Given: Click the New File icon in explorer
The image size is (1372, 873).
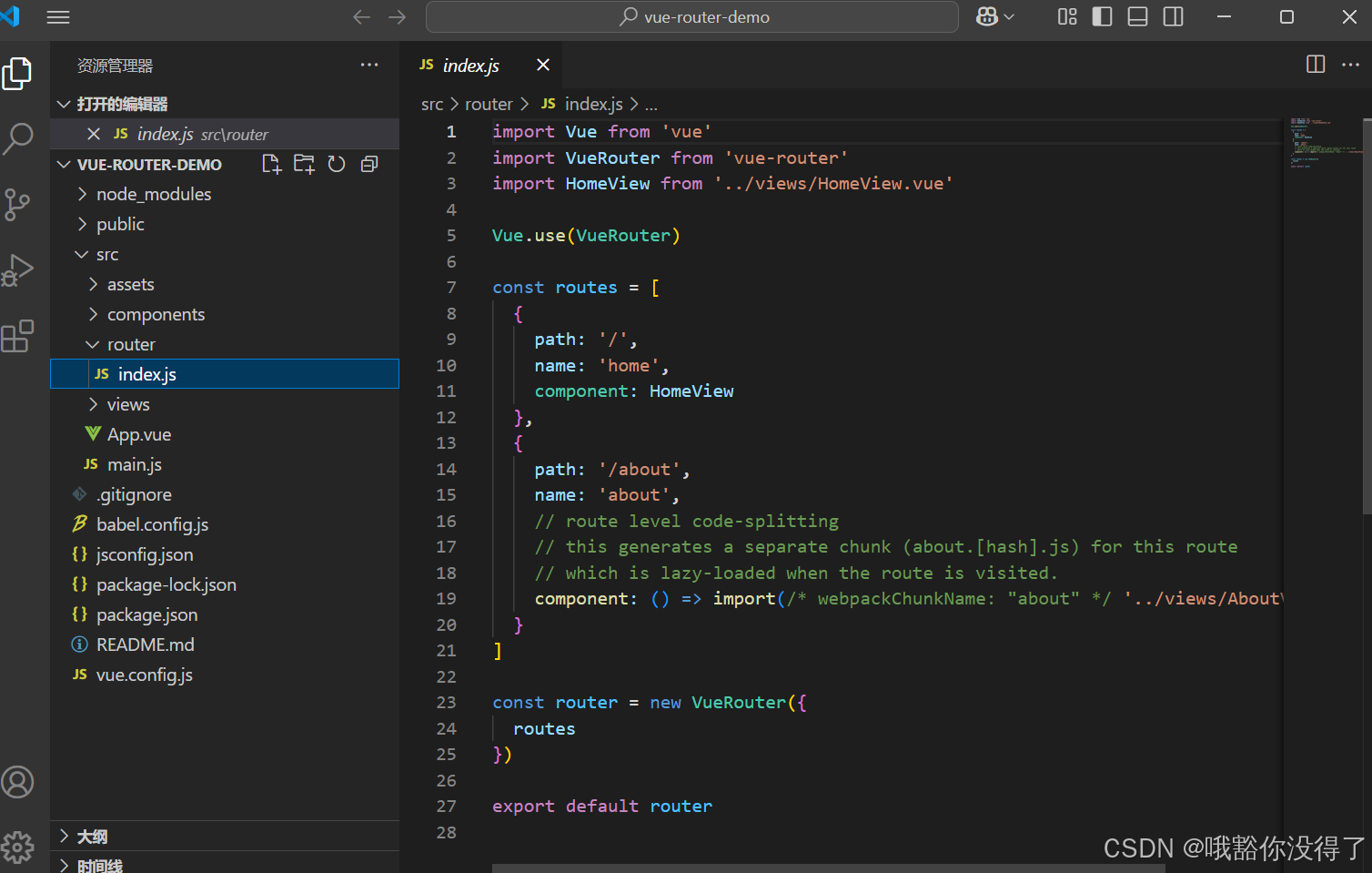Looking at the screenshot, I should 271,164.
